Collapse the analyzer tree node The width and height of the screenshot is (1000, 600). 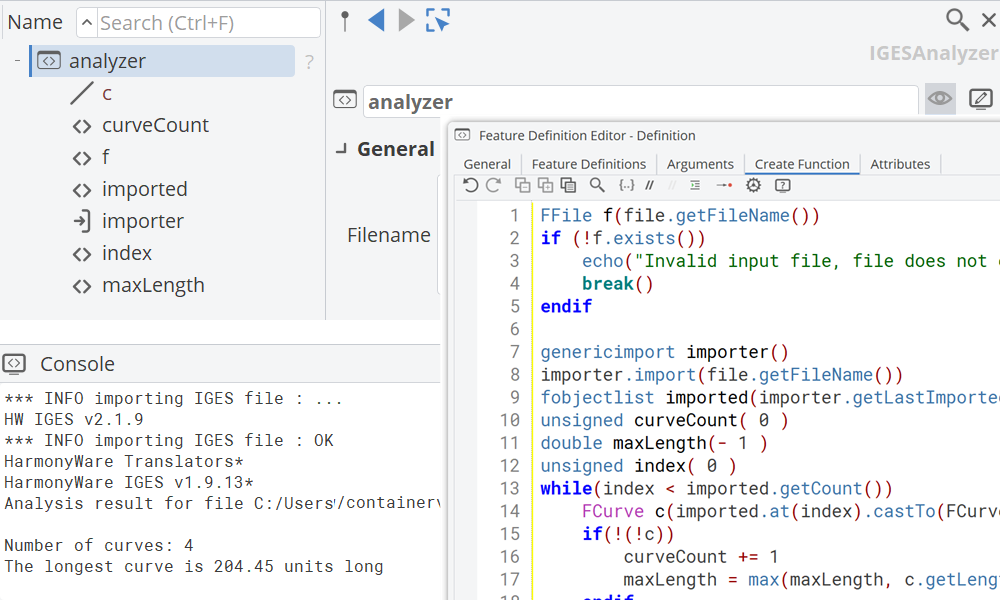click(x=17, y=61)
